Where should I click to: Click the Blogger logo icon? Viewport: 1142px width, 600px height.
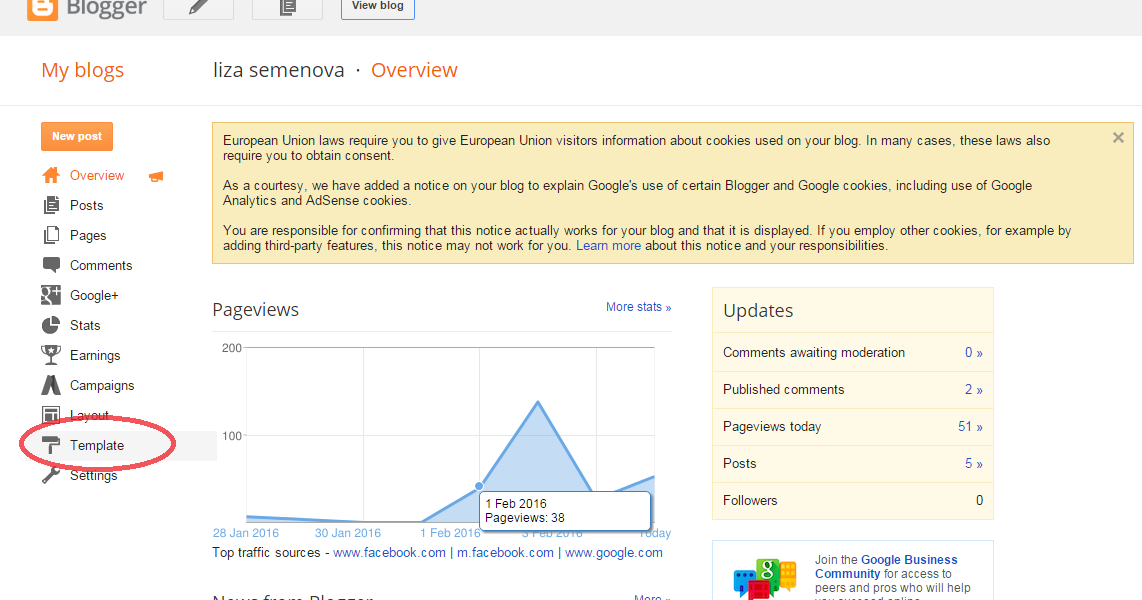(x=42, y=9)
